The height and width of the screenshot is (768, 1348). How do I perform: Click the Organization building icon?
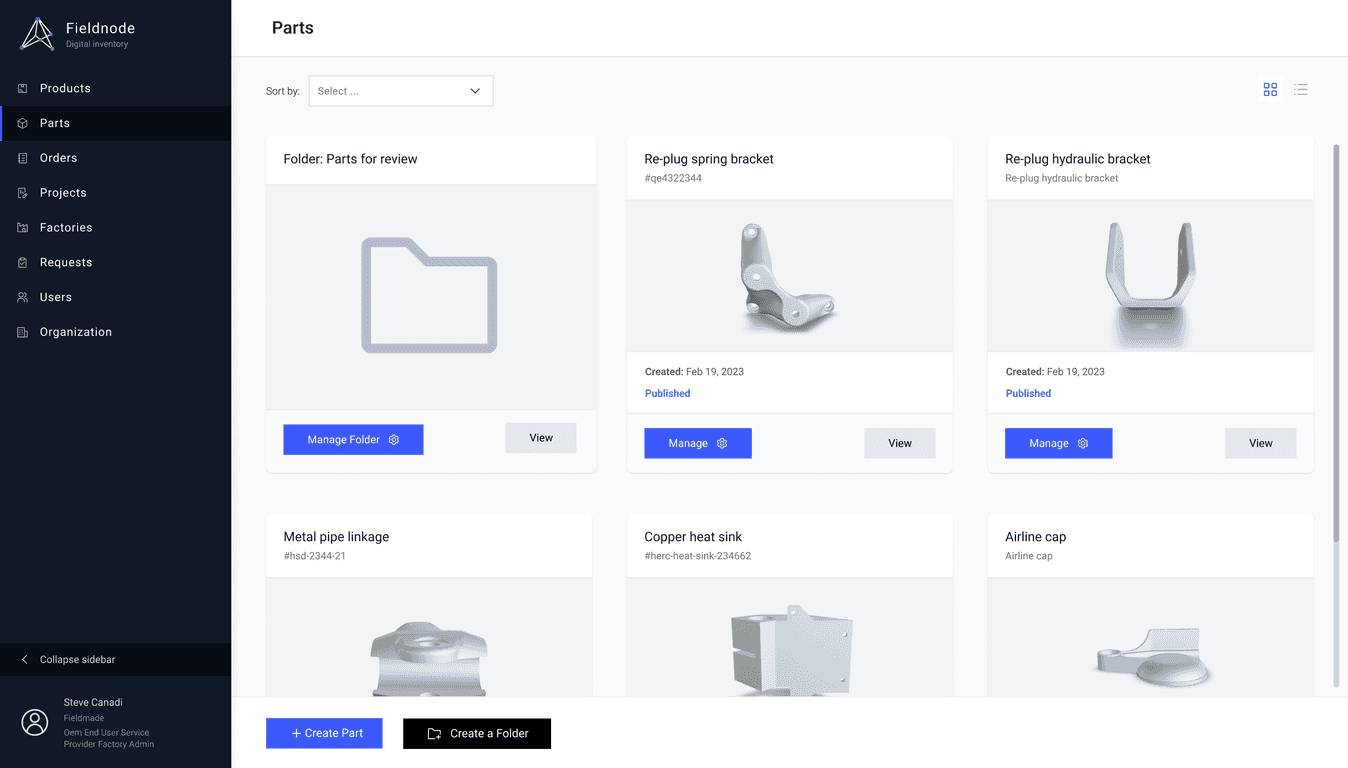click(x=23, y=333)
